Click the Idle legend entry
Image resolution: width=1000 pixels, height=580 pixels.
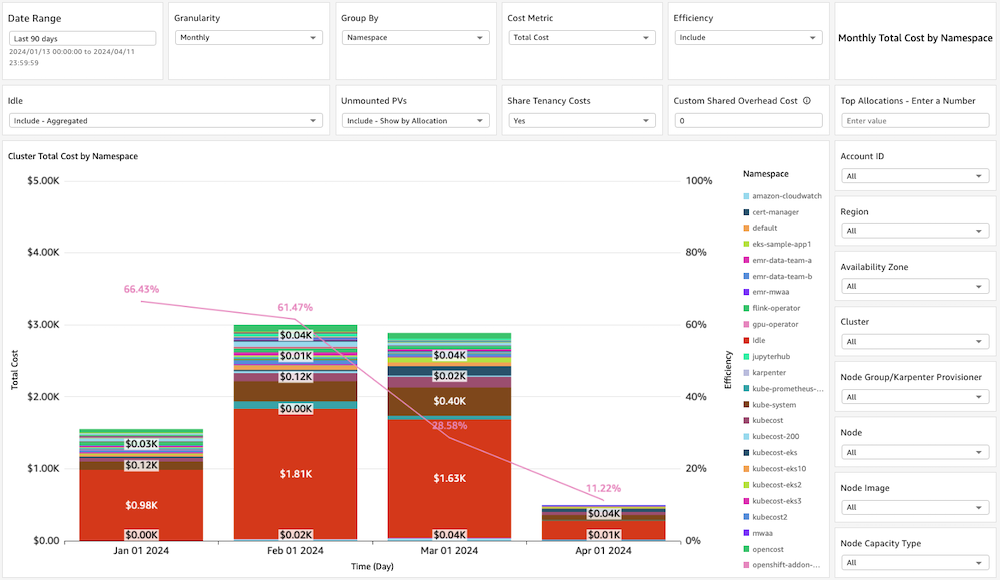[754, 341]
